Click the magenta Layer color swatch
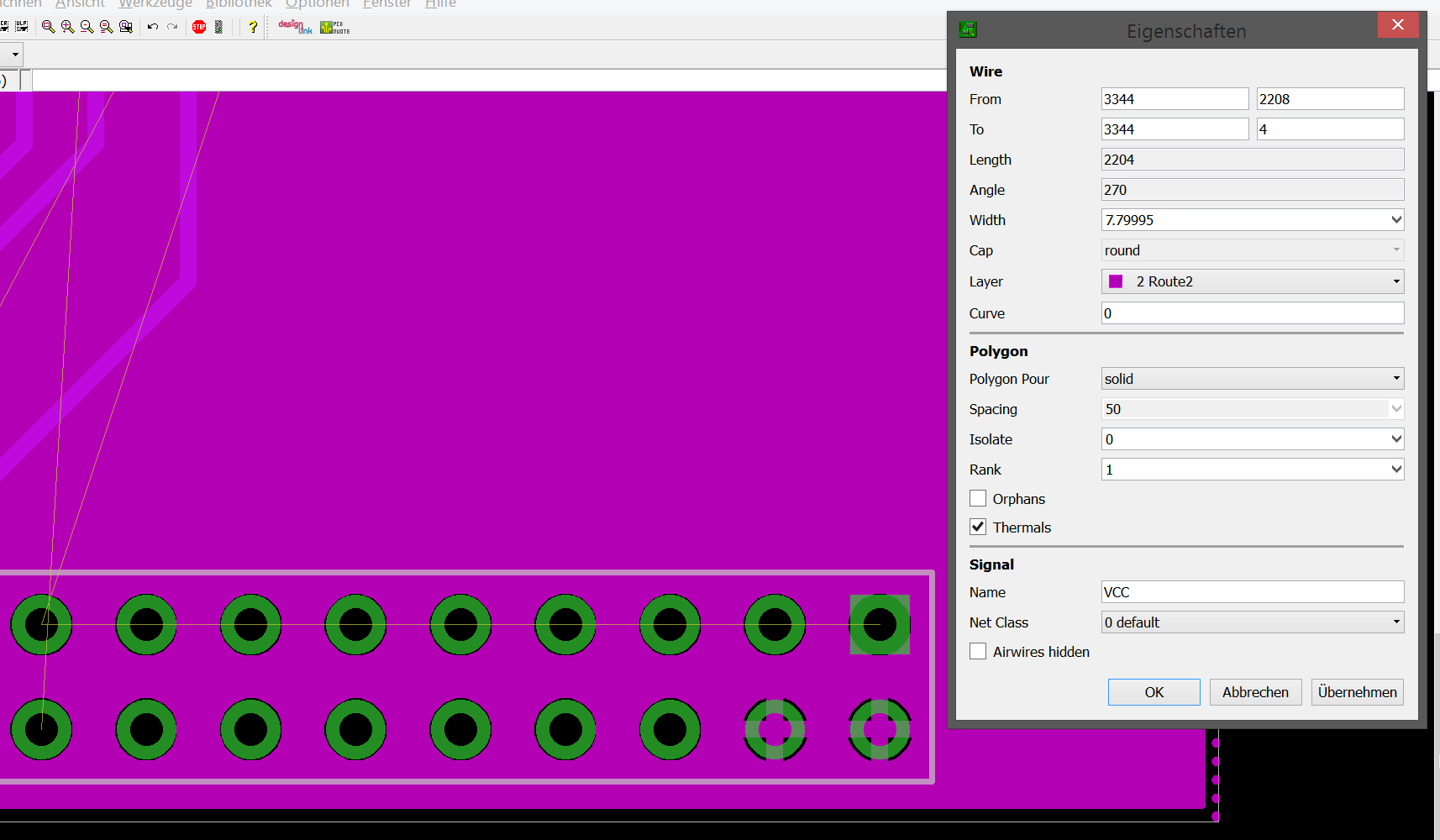The image size is (1440, 840). coord(1116,281)
